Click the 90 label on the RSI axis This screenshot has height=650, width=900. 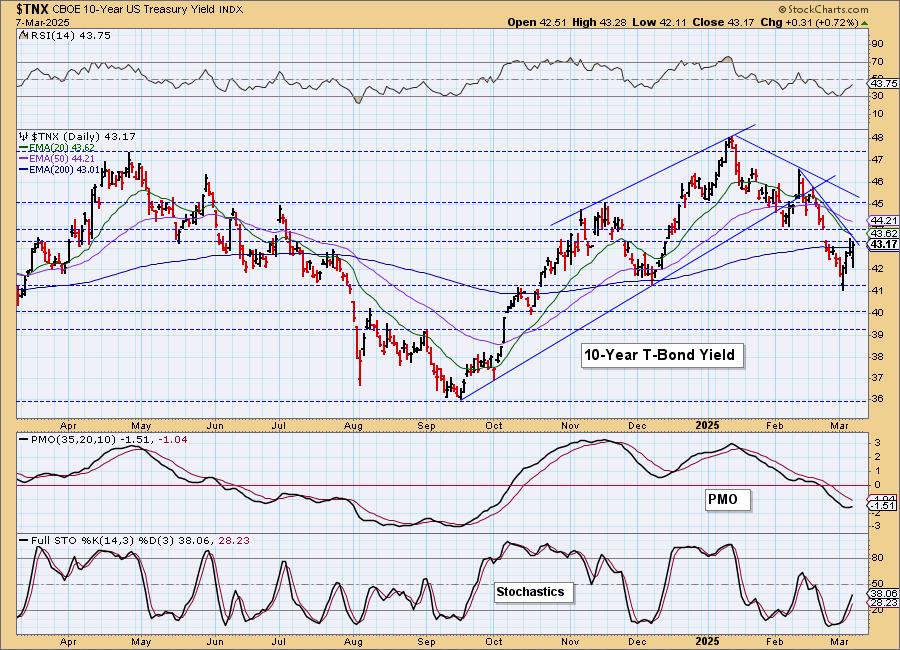pos(878,44)
